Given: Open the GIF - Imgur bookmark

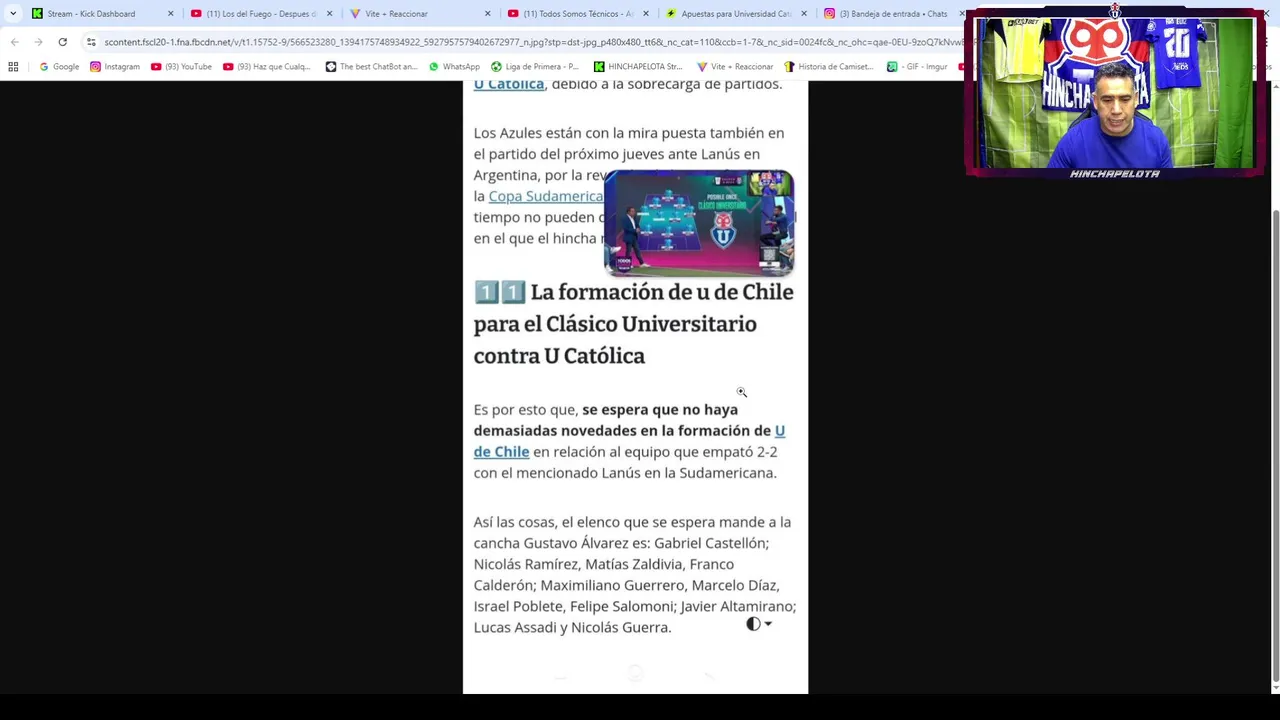Looking at the screenshot, I should 917,67.
